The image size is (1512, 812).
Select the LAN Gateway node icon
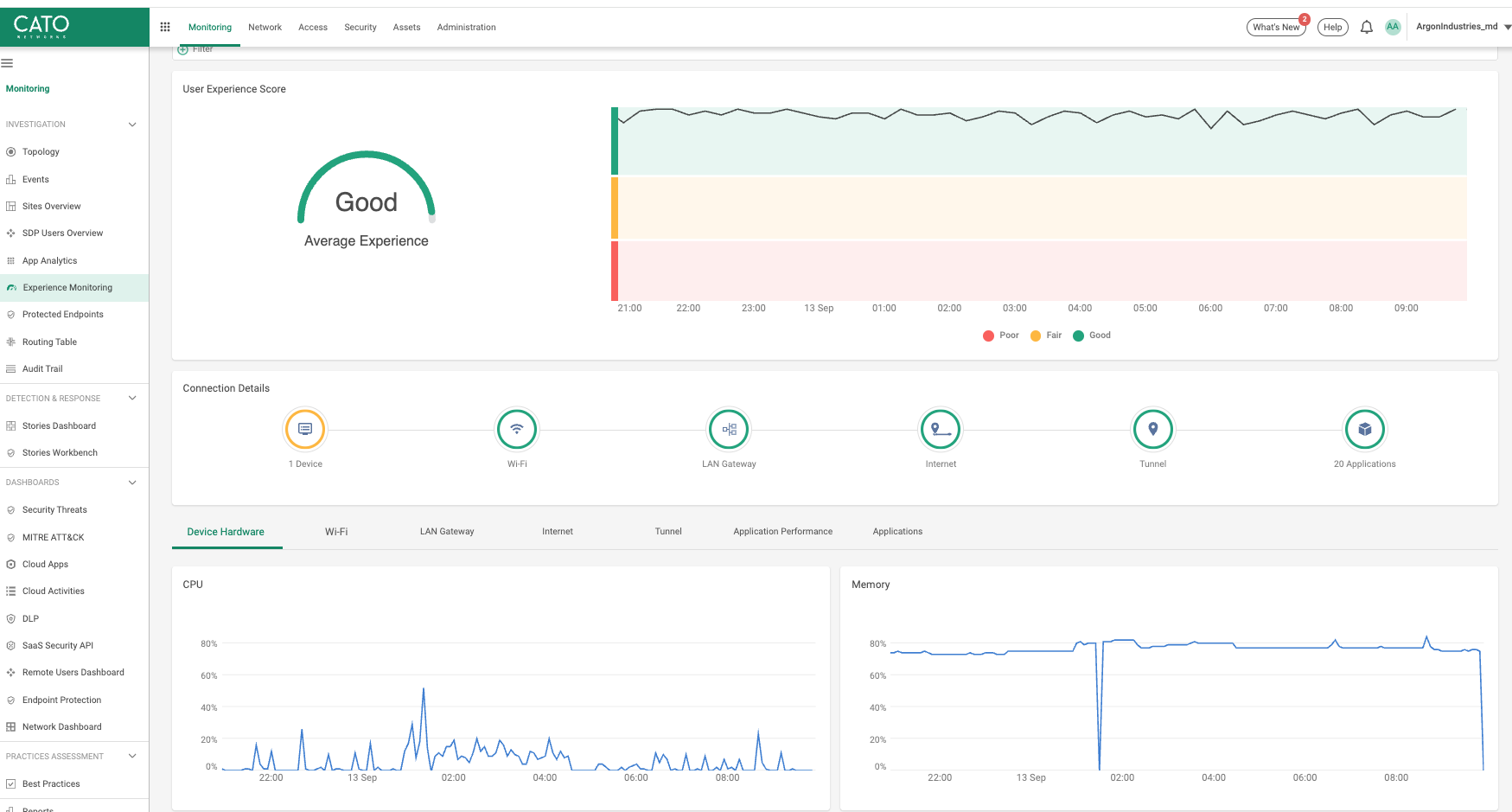coord(729,429)
